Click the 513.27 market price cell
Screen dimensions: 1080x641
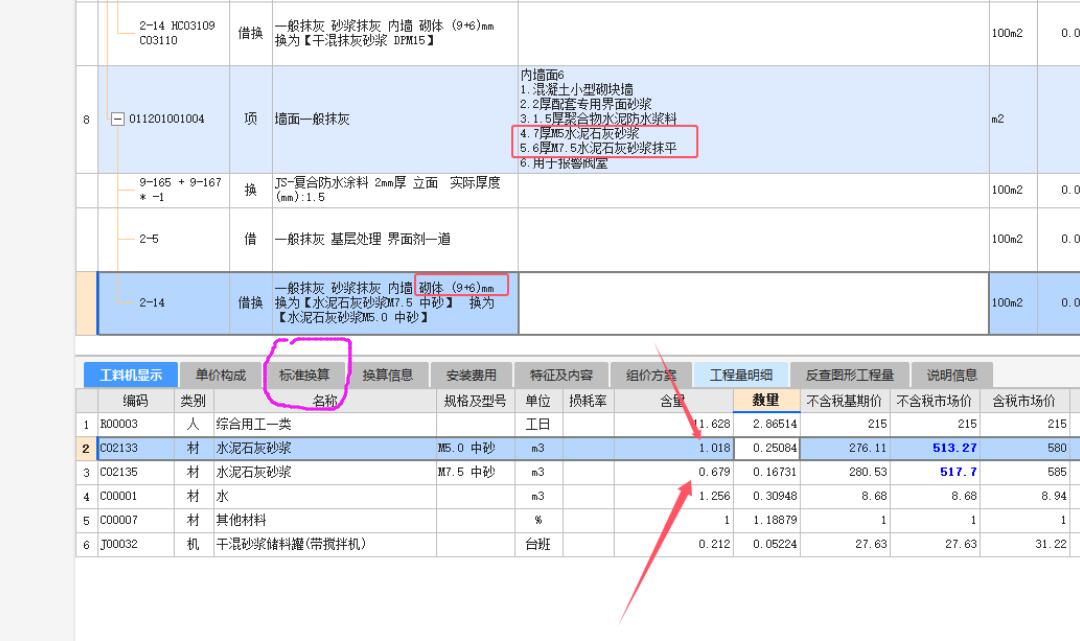935,448
